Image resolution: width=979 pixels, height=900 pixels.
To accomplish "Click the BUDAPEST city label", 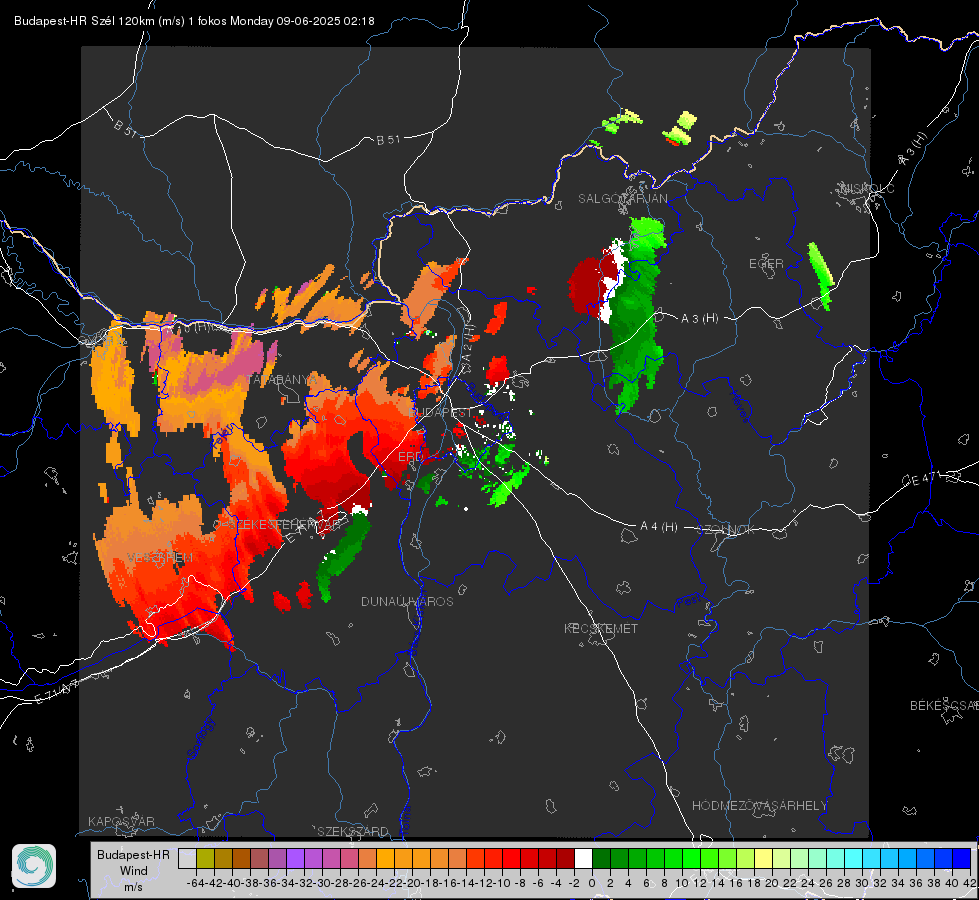I will (442, 412).
